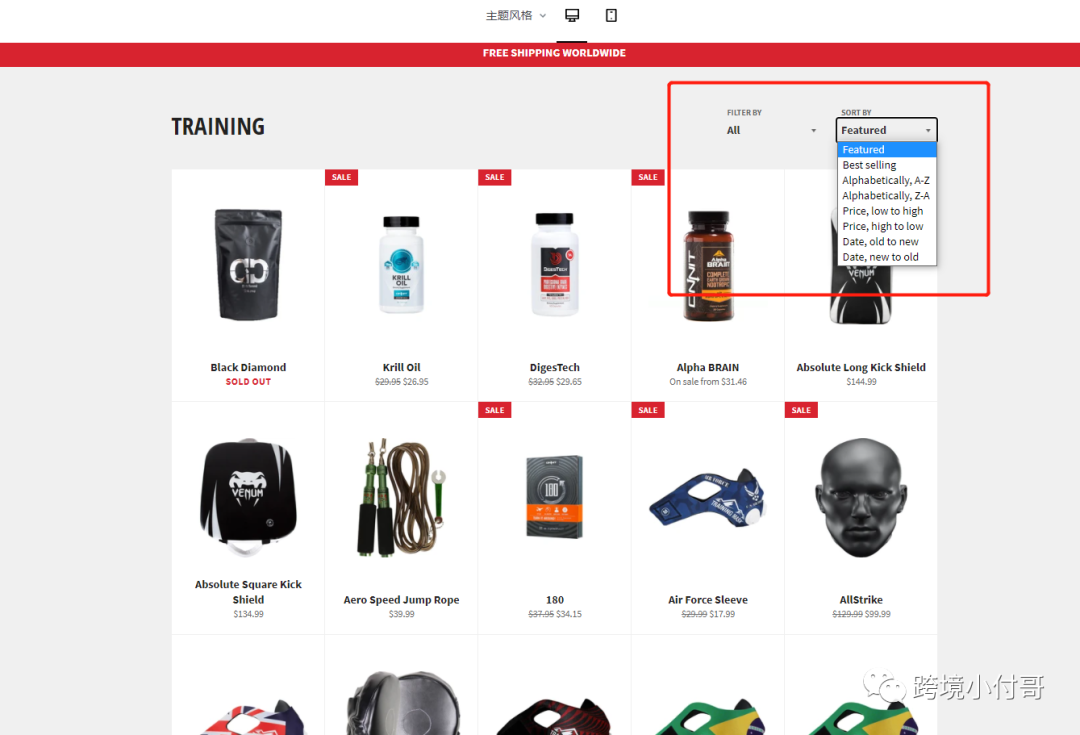Image resolution: width=1080 pixels, height=735 pixels.
Task: Pick Date, old to new option
Action: tap(886, 242)
